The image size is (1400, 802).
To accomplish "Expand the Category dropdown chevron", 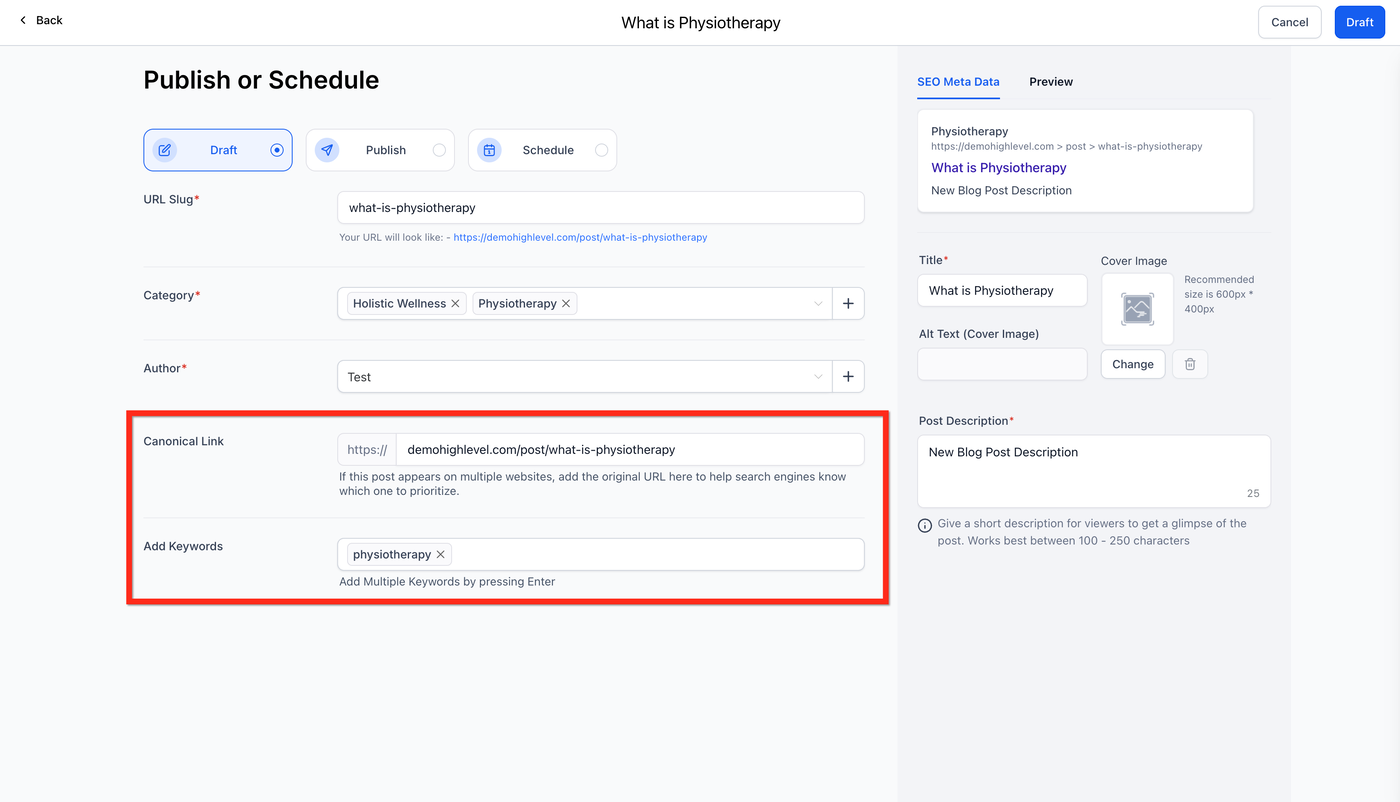I will pyautogui.click(x=818, y=304).
